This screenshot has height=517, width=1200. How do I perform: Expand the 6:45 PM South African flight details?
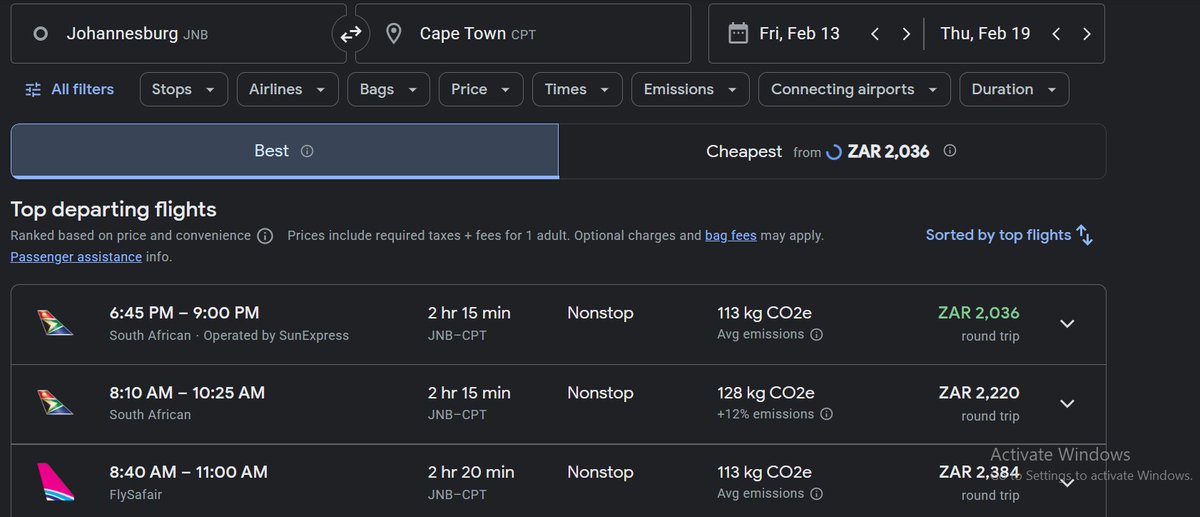(x=1067, y=324)
